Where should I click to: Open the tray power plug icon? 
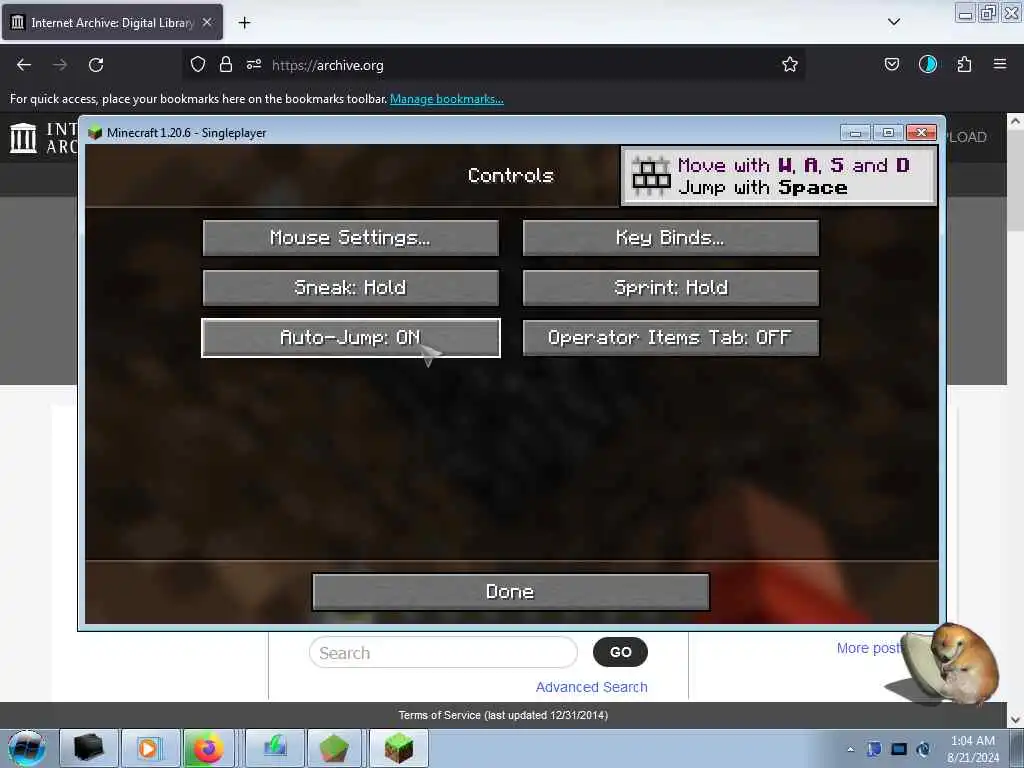[923, 749]
